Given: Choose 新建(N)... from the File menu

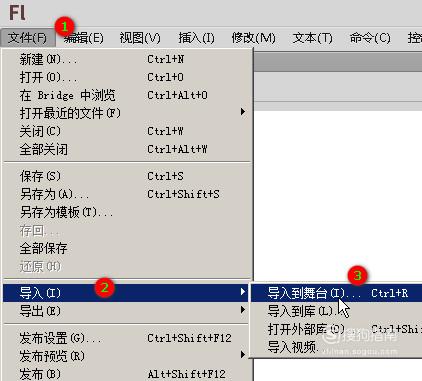Looking at the screenshot, I should (x=127, y=59).
